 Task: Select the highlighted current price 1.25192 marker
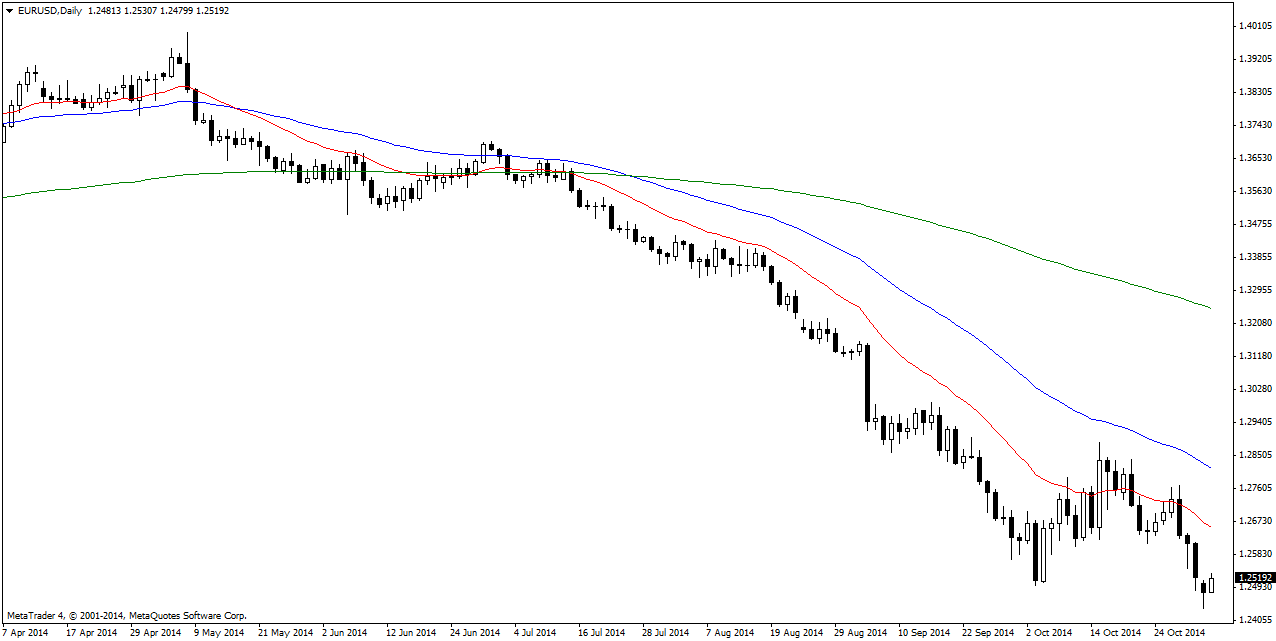[1254, 578]
